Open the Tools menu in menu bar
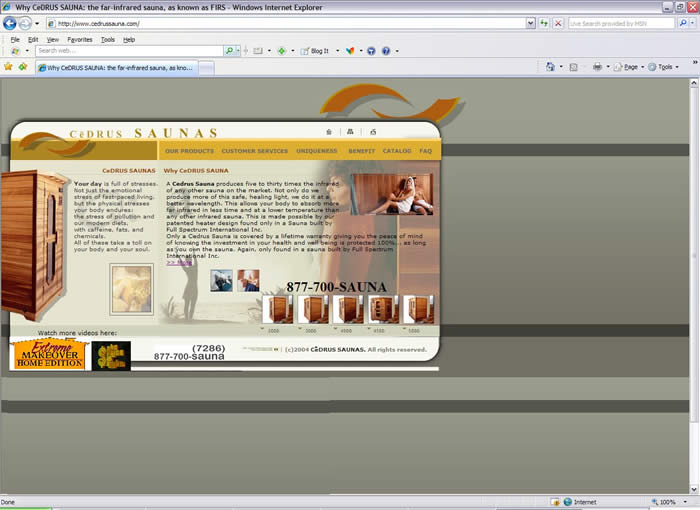 108,39
